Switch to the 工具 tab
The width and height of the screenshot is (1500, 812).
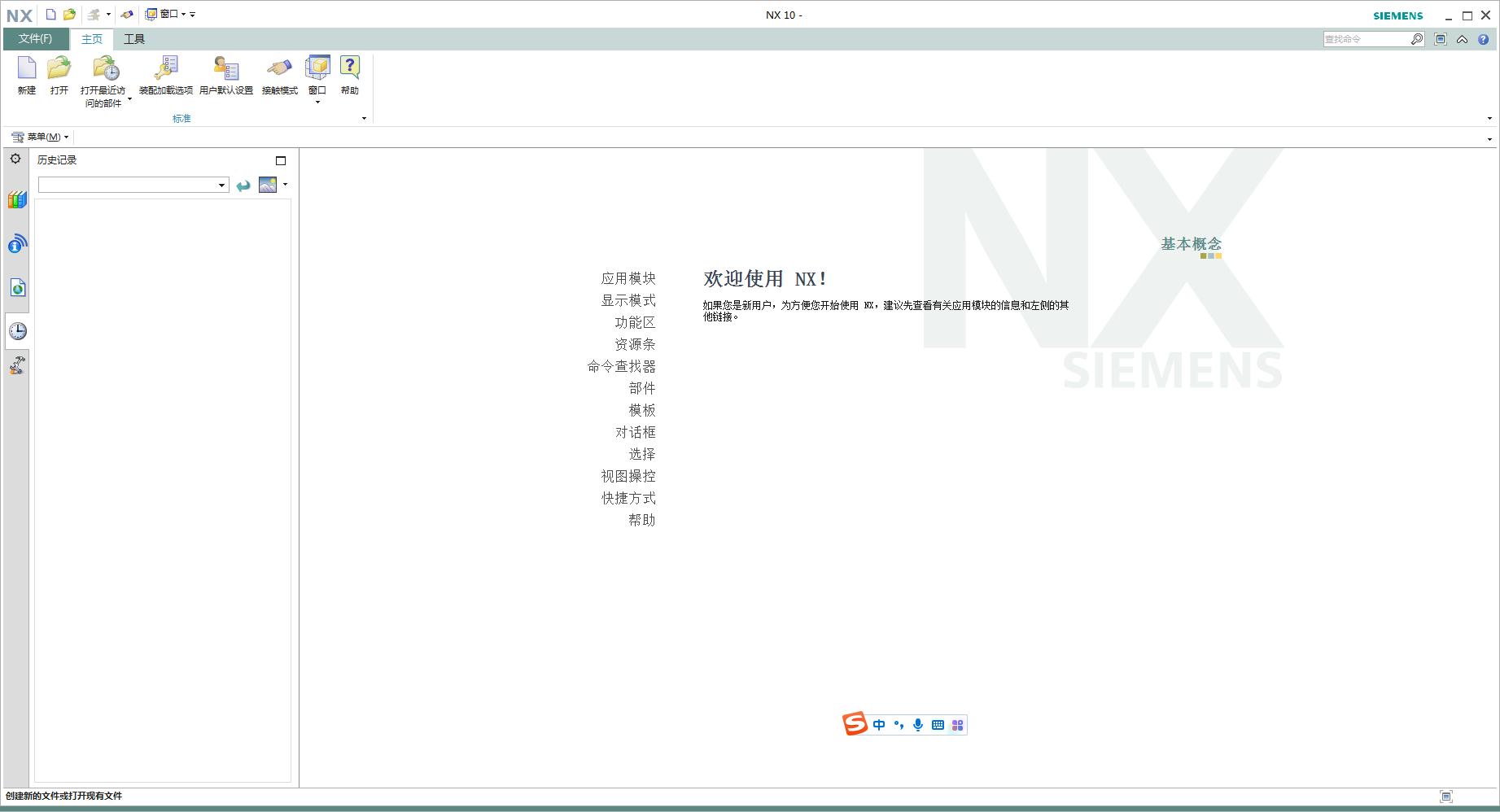[134, 39]
